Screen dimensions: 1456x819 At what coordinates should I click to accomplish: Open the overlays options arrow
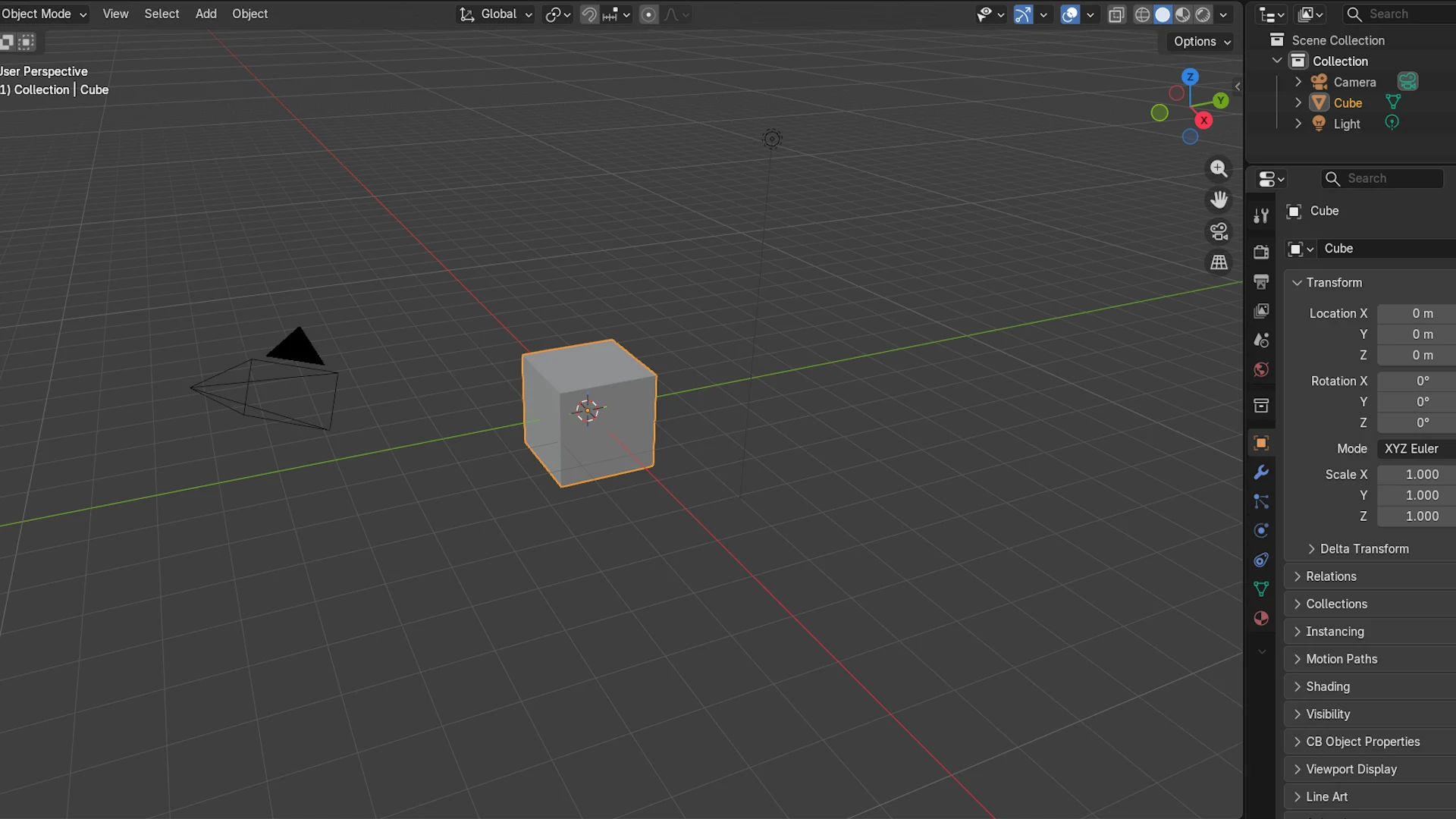coord(1090,14)
